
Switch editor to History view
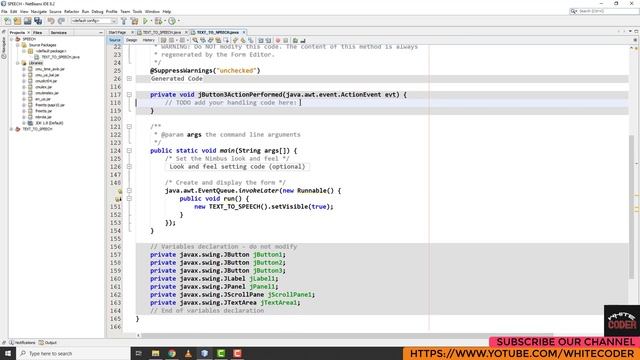149,40
